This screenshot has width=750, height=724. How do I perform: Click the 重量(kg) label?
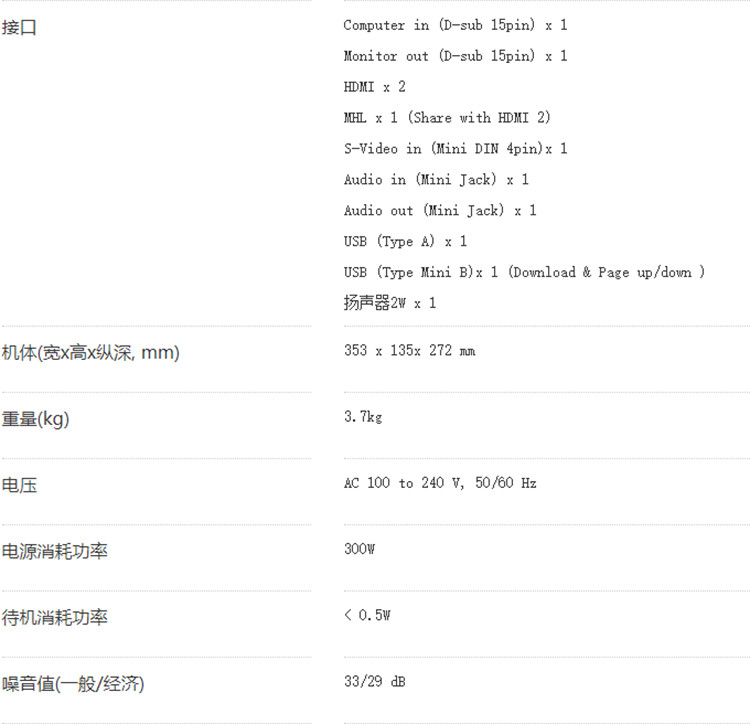coord(35,419)
